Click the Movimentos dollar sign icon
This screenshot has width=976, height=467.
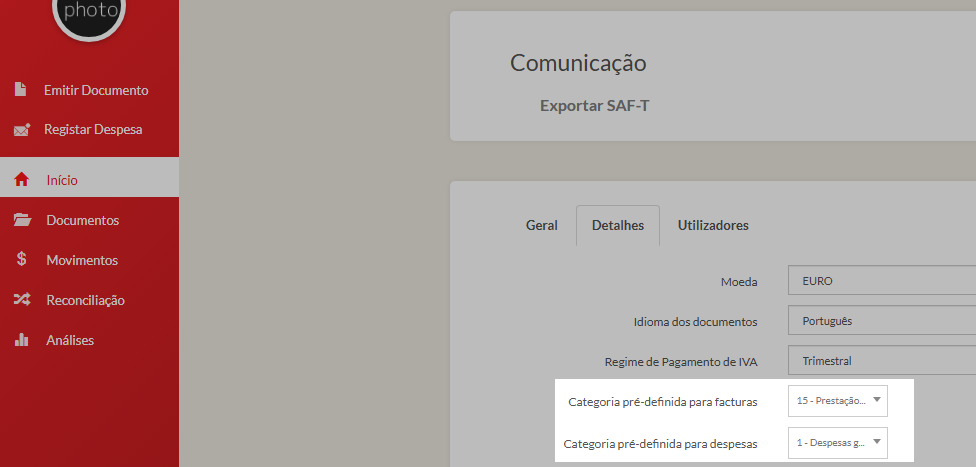click(21, 260)
